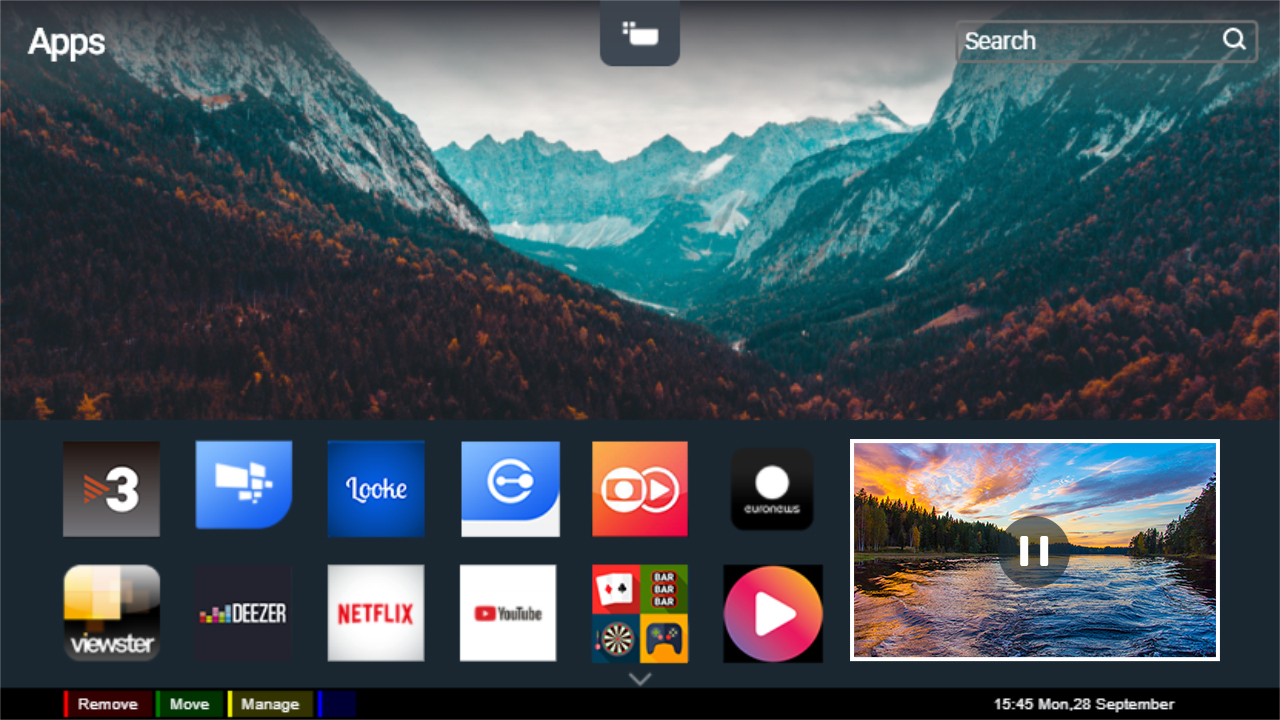The width and height of the screenshot is (1280, 720).
Task: Open the YouTube app
Action: [x=508, y=612]
